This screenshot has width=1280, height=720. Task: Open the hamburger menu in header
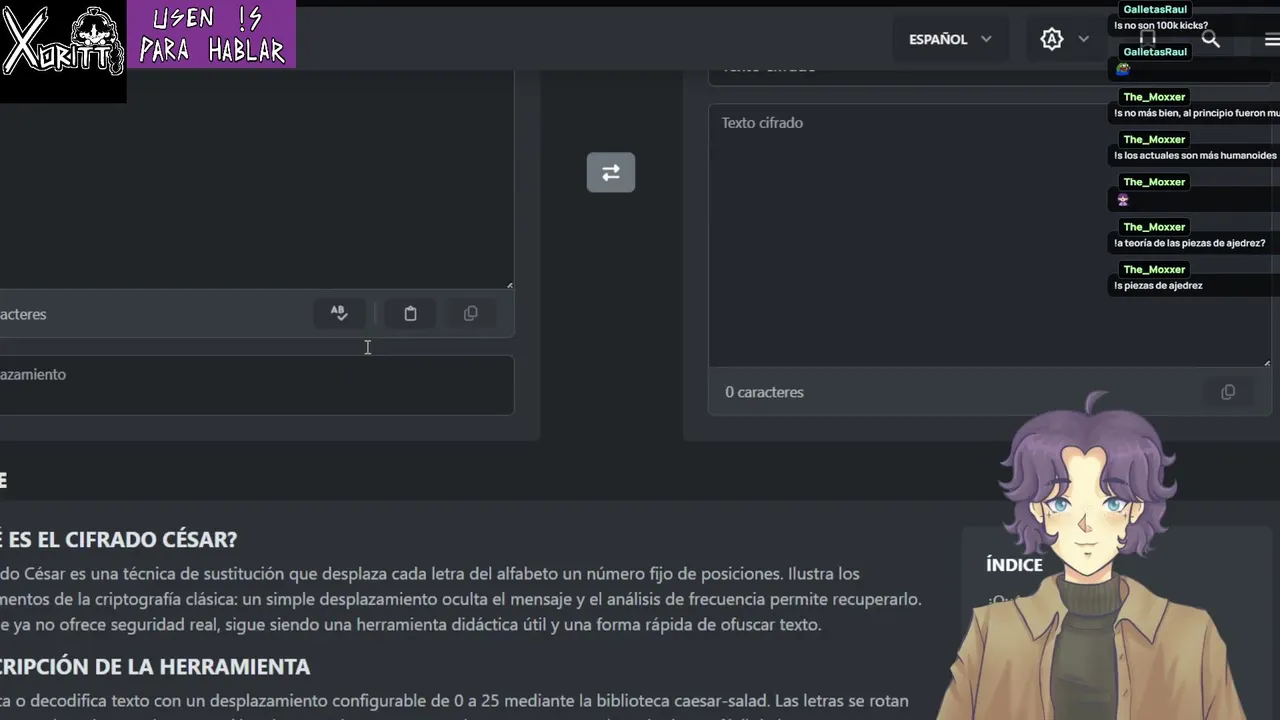[1271, 39]
